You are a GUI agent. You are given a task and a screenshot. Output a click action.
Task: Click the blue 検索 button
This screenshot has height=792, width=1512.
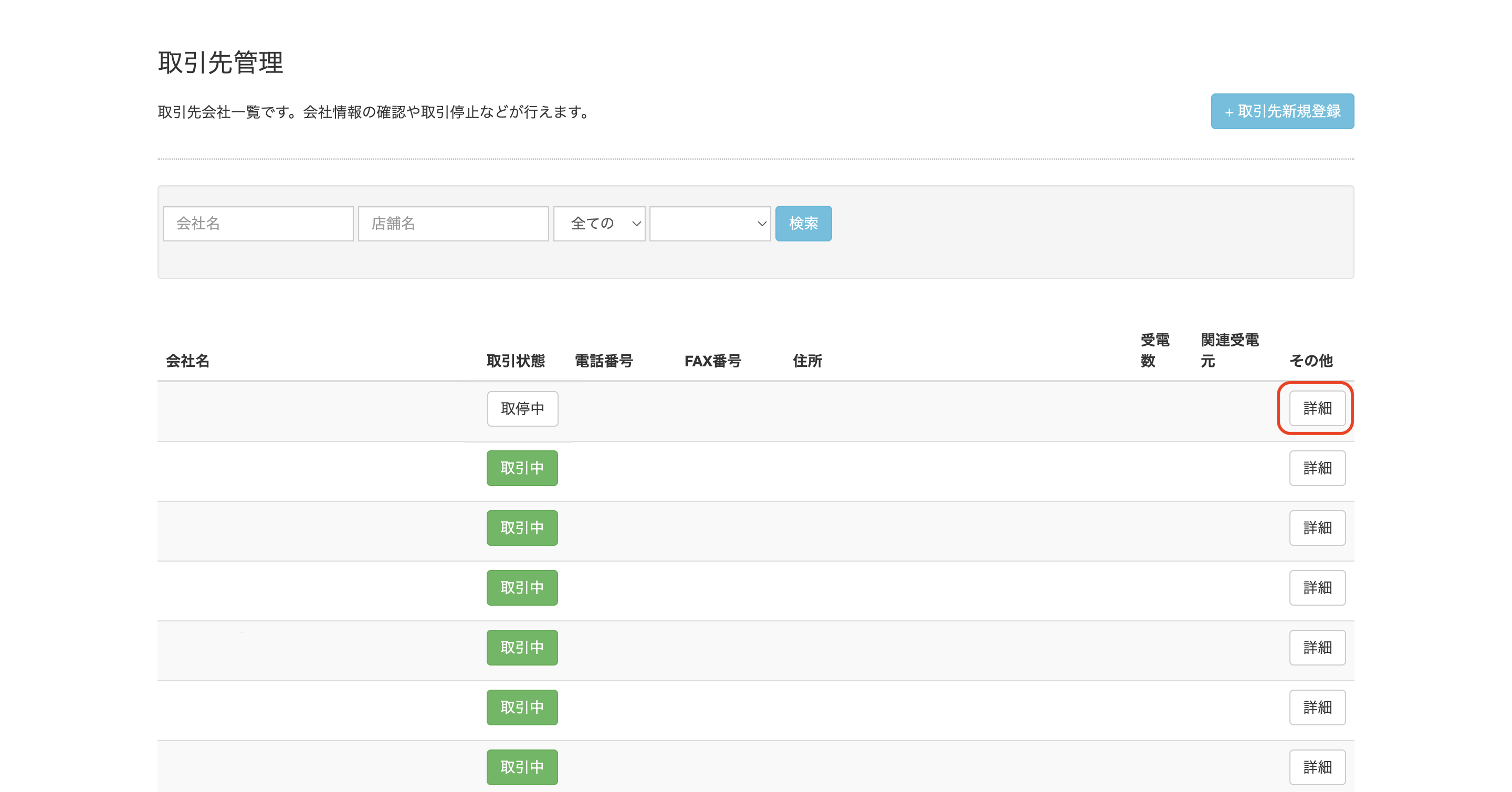coord(803,223)
